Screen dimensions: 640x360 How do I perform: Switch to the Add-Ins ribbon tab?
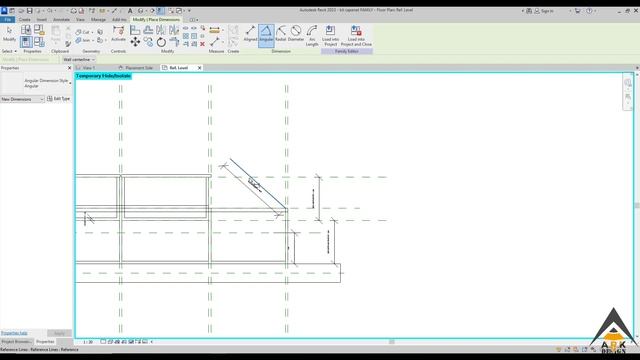click(x=119, y=19)
